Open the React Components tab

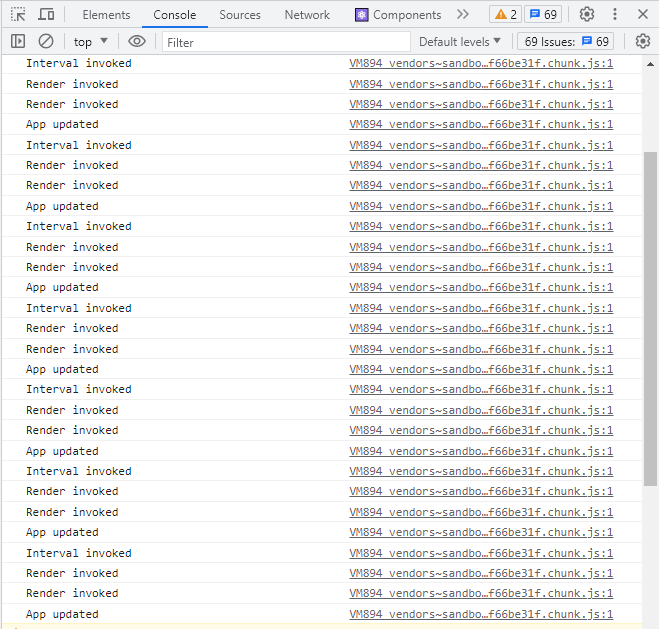398,15
